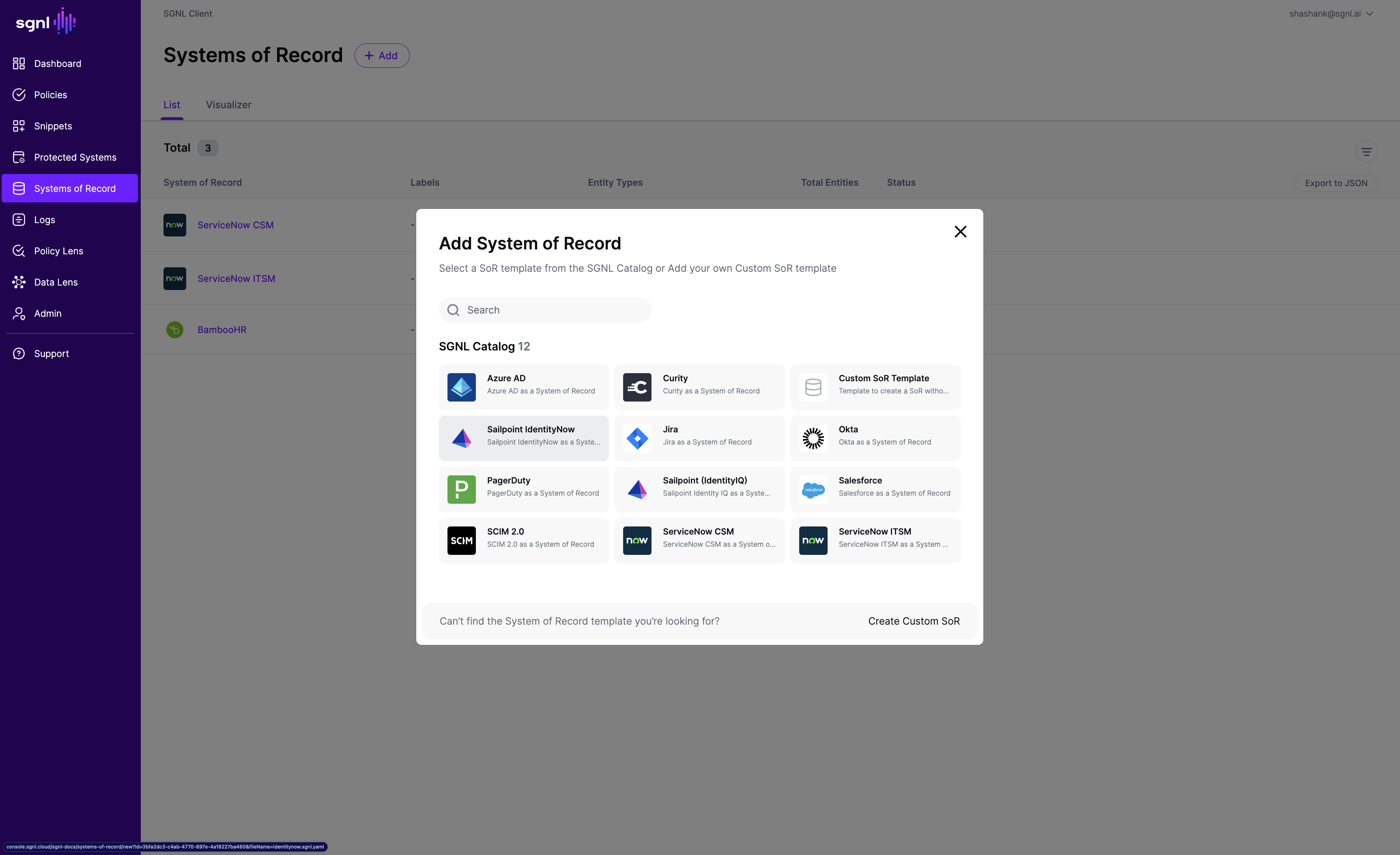
Task: Select the Custom SoR Template database icon
Action: [813, 387]
